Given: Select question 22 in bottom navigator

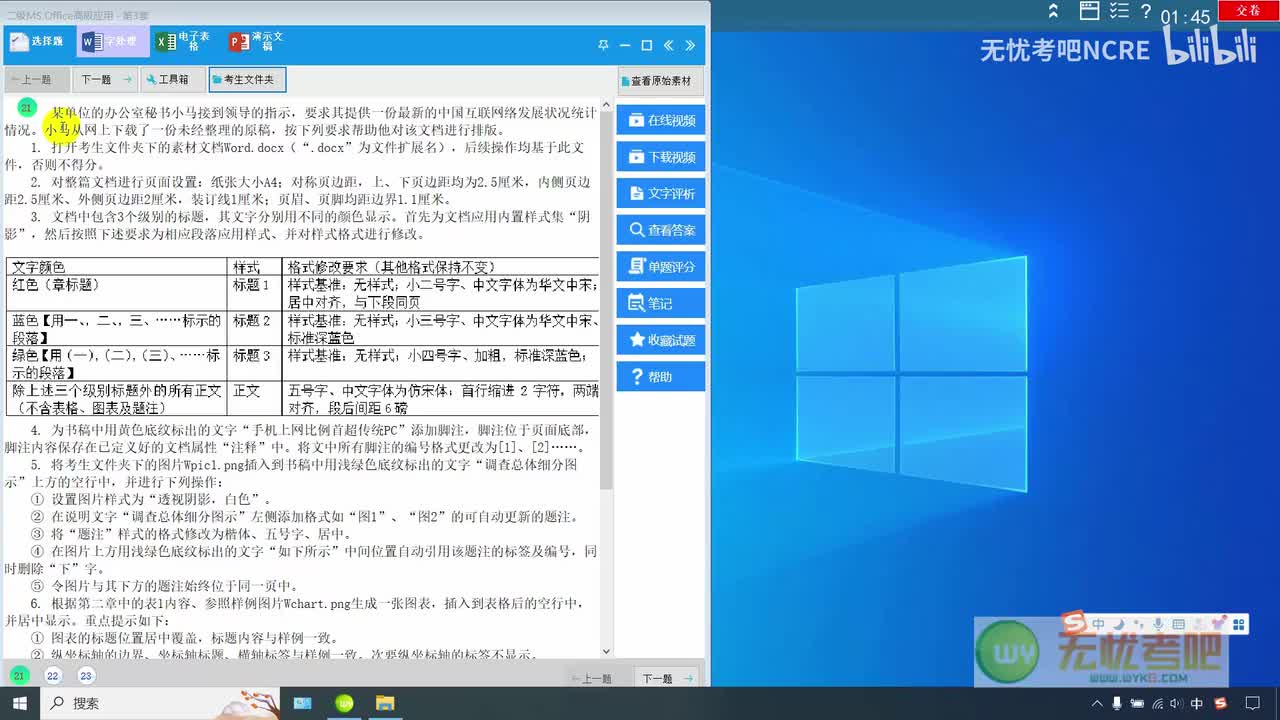Looking at the screenshot, I should coord(53,676).
